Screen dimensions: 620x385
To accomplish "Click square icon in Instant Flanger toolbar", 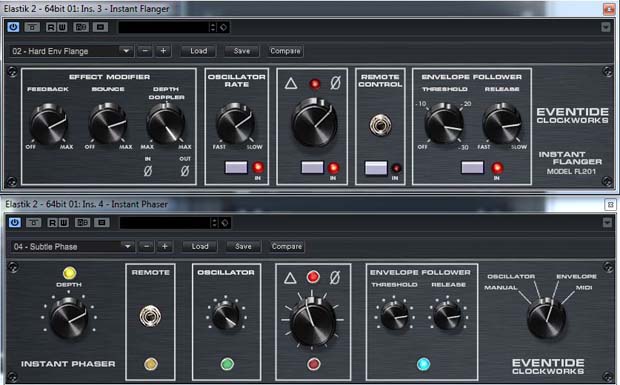I will [x=100, y=27].
